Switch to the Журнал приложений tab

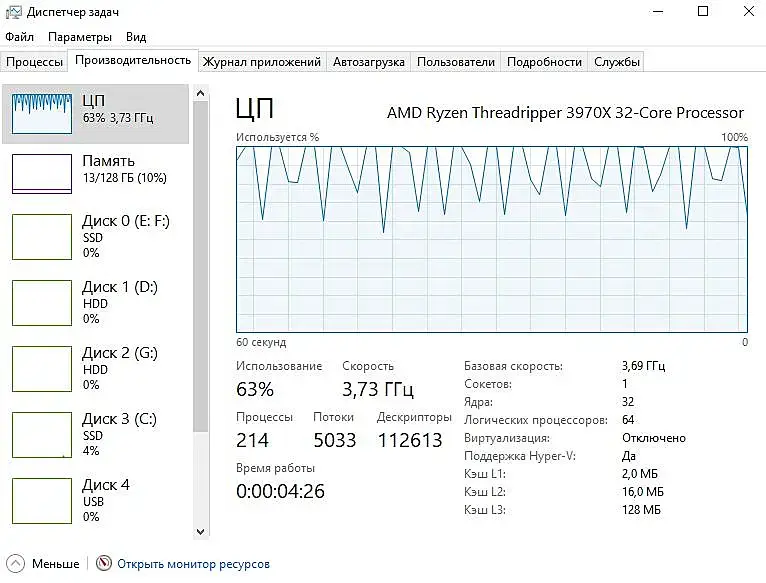tap(261, 62)
